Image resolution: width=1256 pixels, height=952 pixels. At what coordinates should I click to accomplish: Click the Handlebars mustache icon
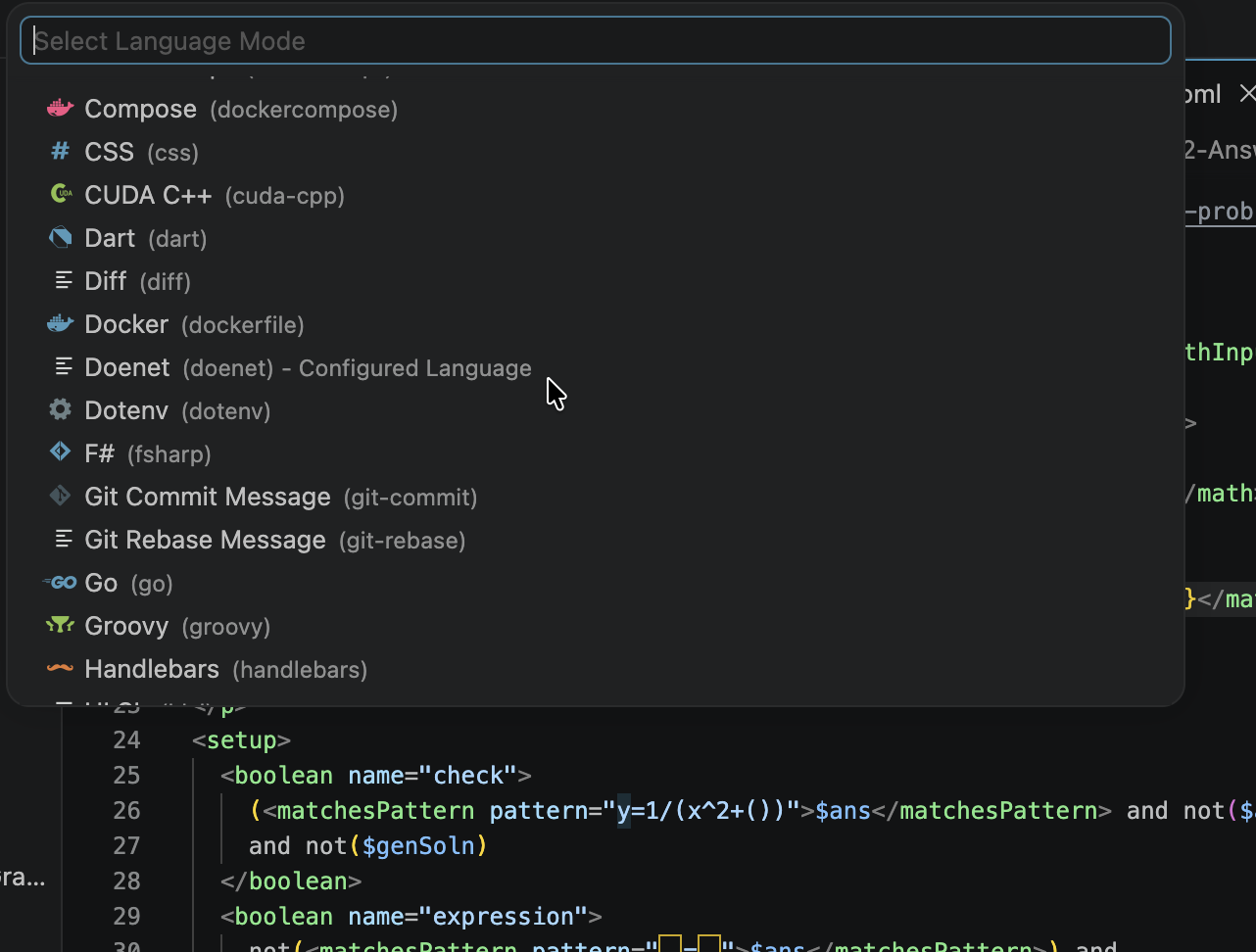61,669
